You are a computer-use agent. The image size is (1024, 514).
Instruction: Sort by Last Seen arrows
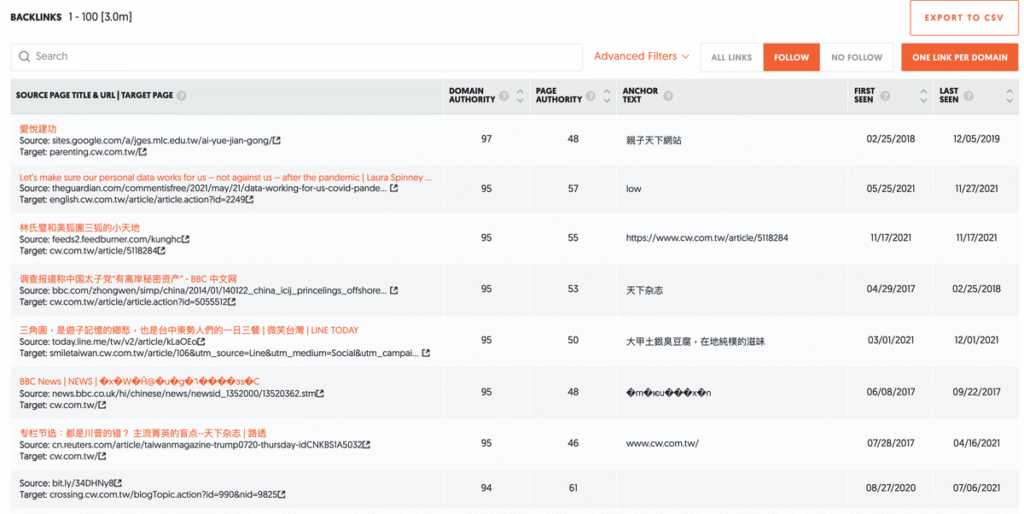[x=1010, y=96]
